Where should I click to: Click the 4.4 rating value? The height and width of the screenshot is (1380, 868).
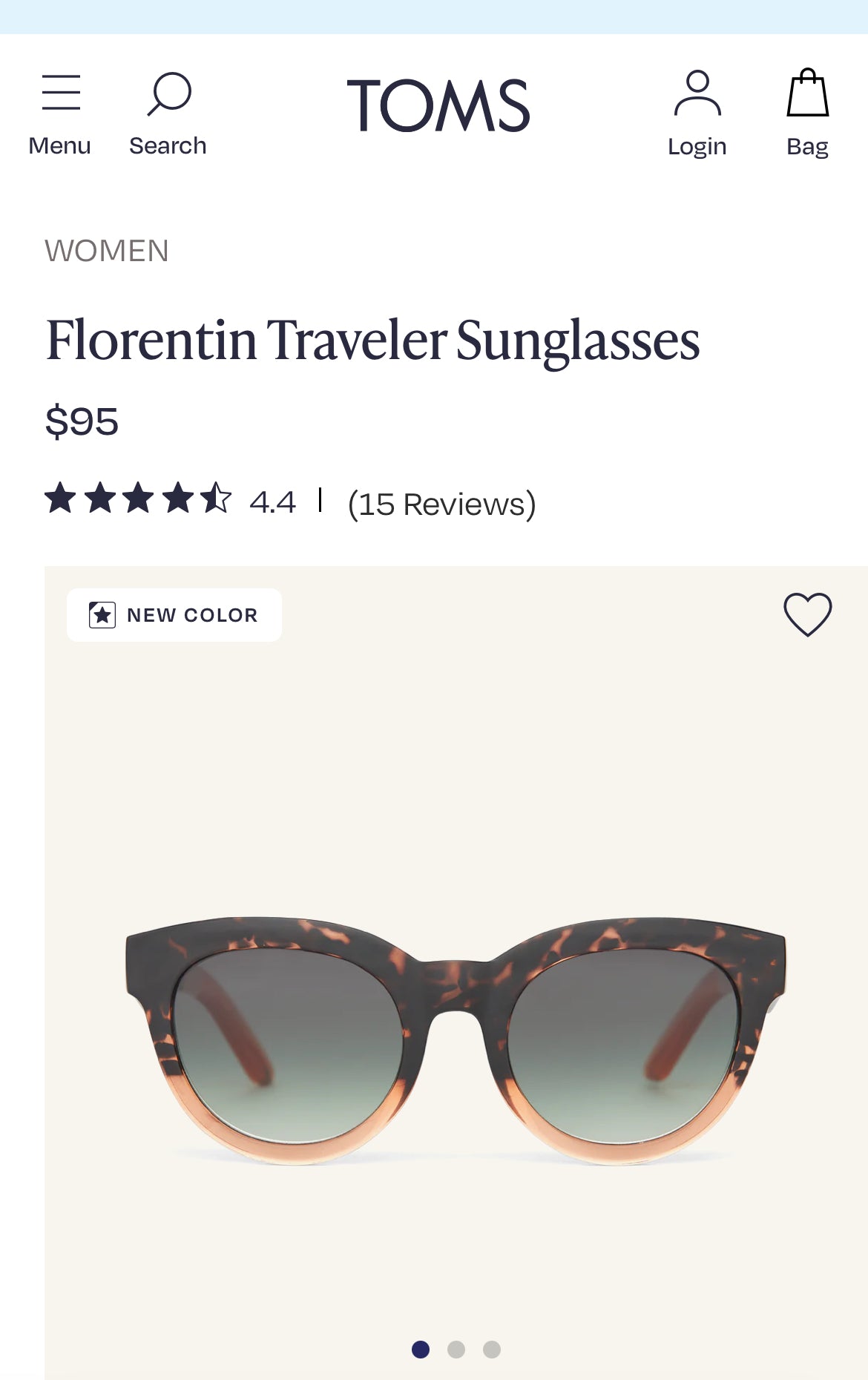coord(272,503)
